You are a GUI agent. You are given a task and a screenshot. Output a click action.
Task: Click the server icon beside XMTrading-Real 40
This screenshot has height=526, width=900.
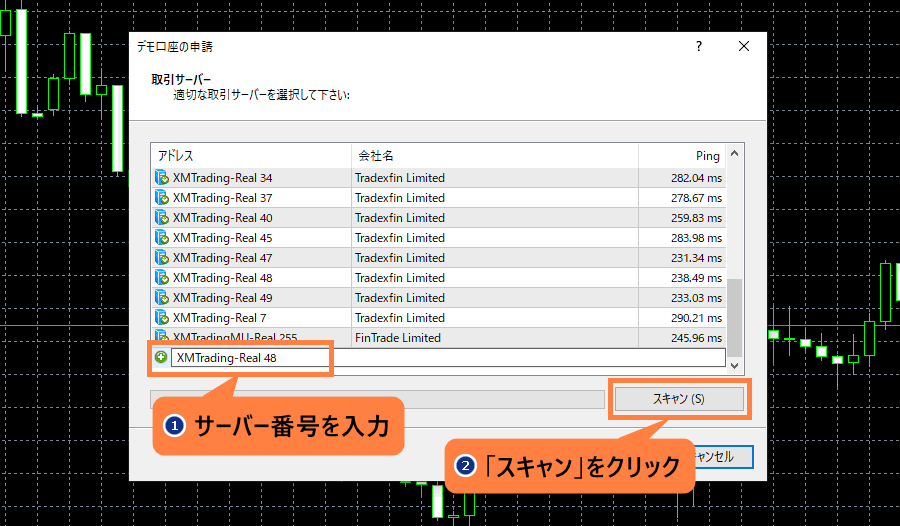162,218
